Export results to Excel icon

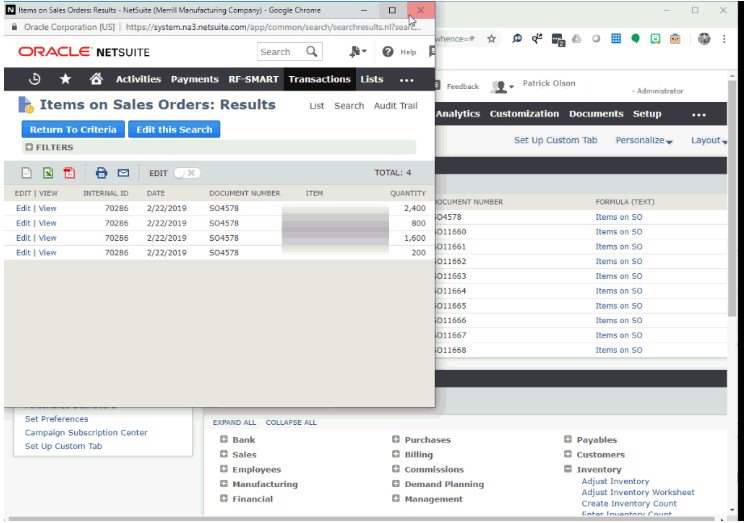pos(48,173)
